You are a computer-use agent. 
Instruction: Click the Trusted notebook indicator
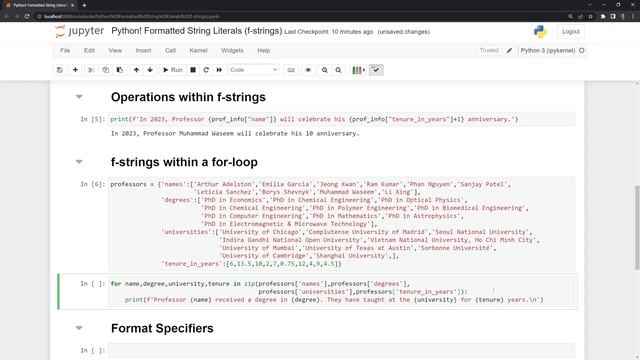pyautogui.click(x=489, y=50)
